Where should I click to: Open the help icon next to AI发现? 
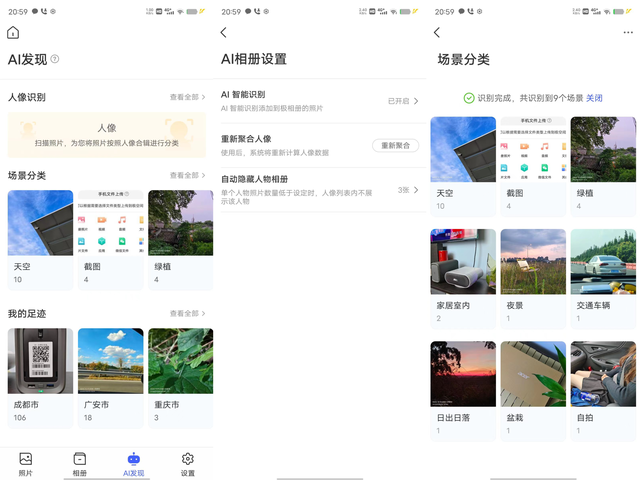[x=55, y=59]
